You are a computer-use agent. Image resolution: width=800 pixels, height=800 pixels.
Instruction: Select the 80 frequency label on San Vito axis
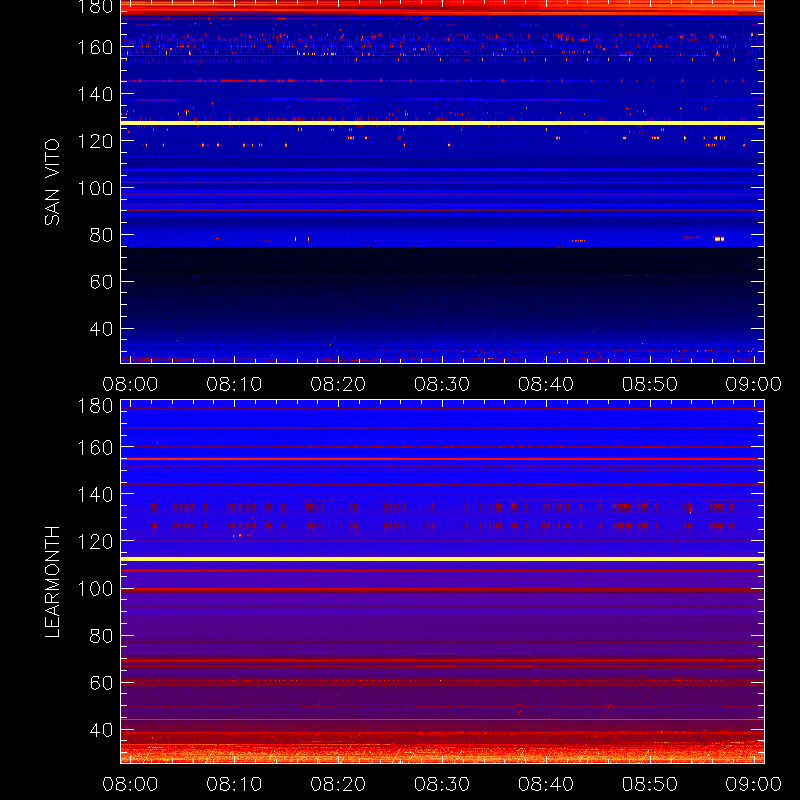(101, 235)
